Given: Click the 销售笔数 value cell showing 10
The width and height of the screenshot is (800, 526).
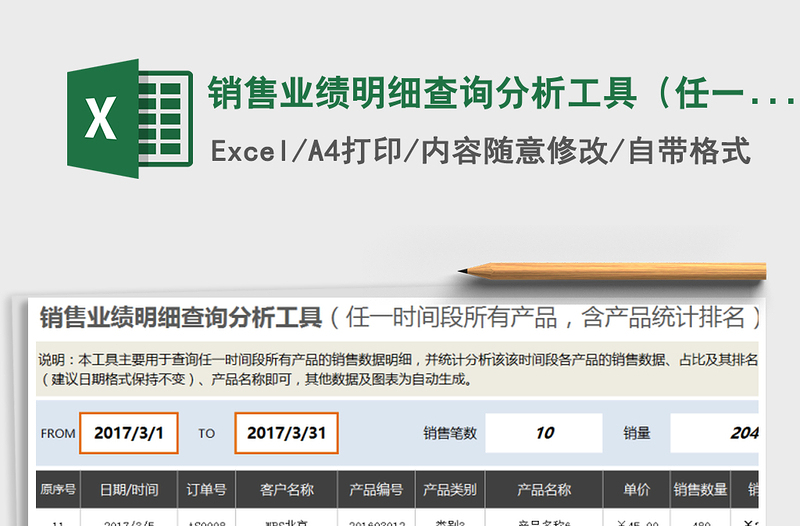Looking at the screenshot, I should click(x=544, y=433).
